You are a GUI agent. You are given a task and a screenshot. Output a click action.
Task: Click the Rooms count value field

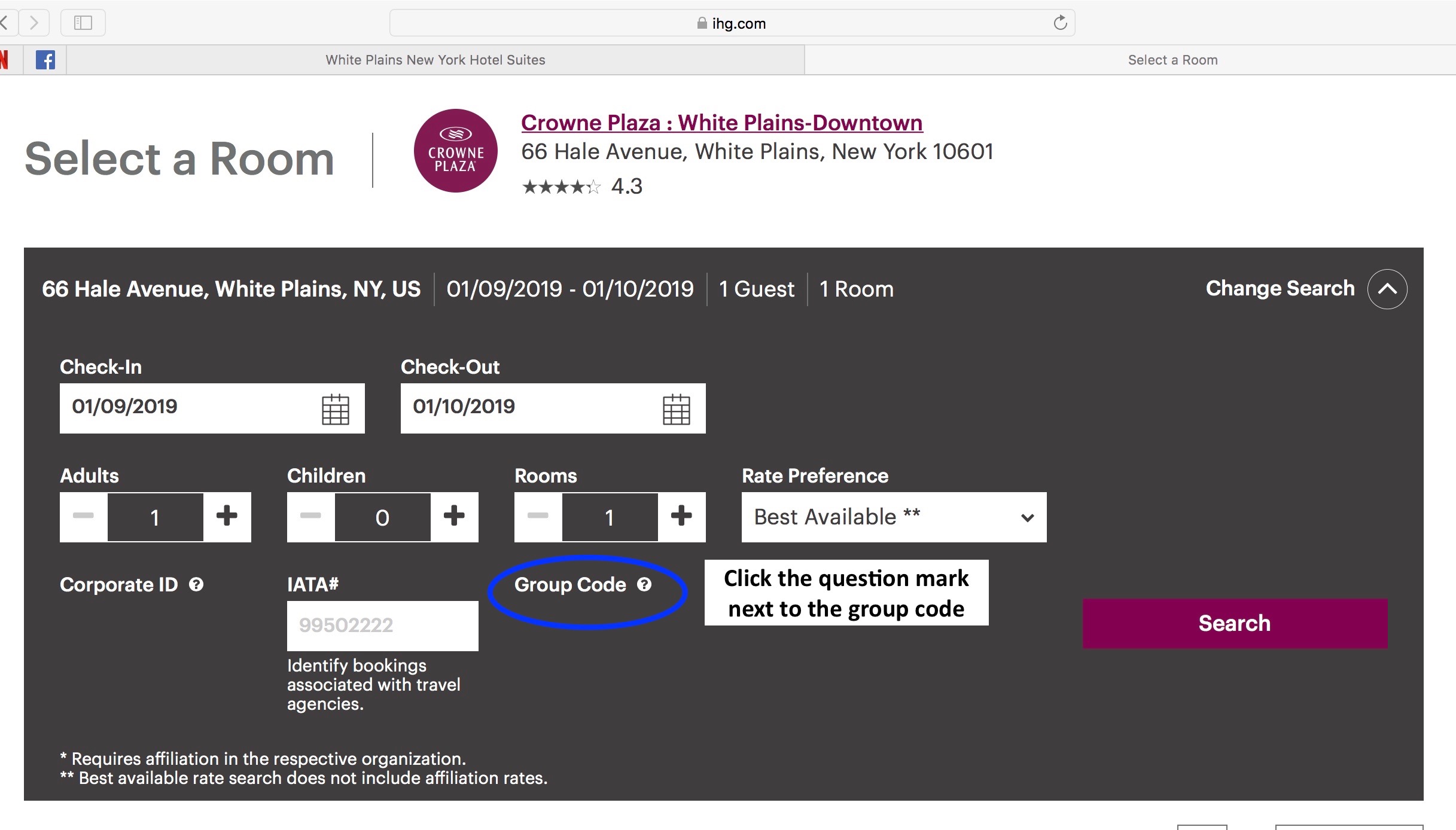pos(610,517)
